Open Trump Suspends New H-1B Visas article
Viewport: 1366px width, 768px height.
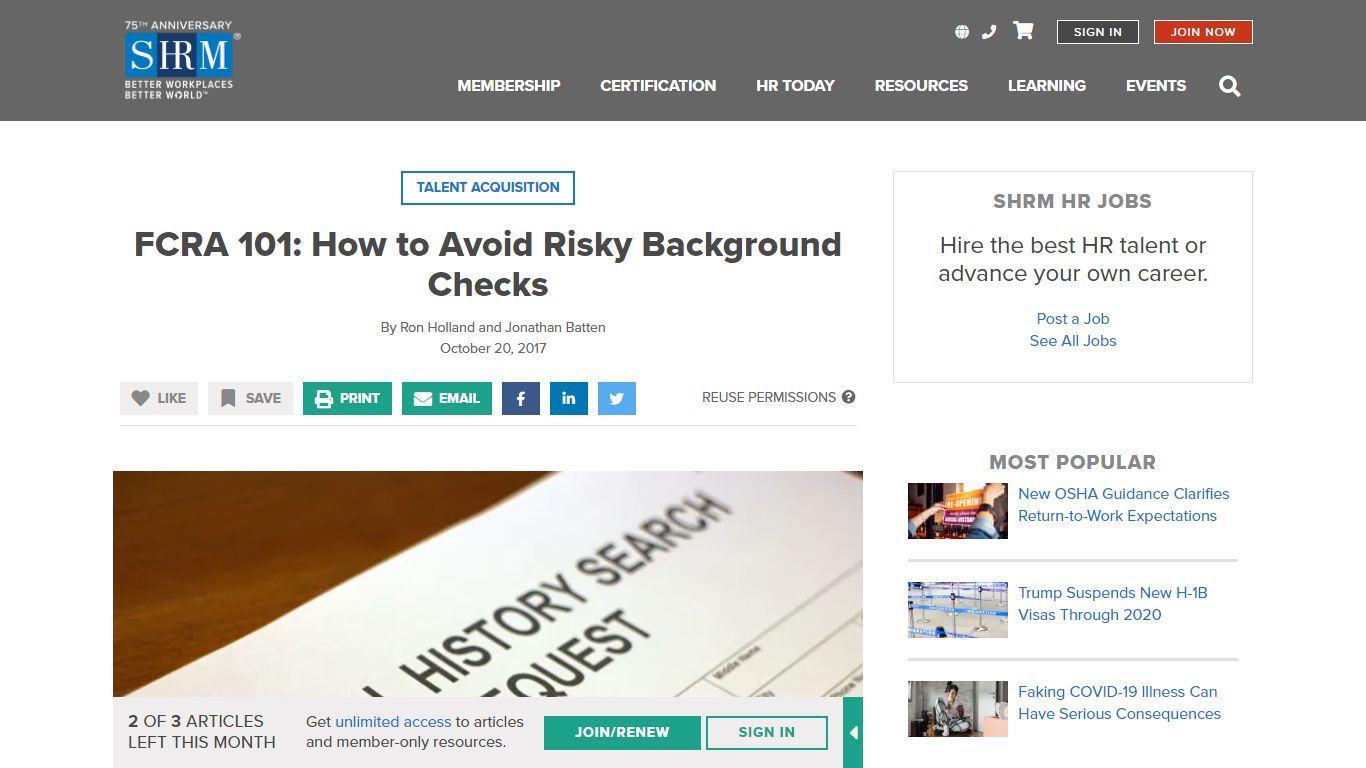(x=1113, y=604)
